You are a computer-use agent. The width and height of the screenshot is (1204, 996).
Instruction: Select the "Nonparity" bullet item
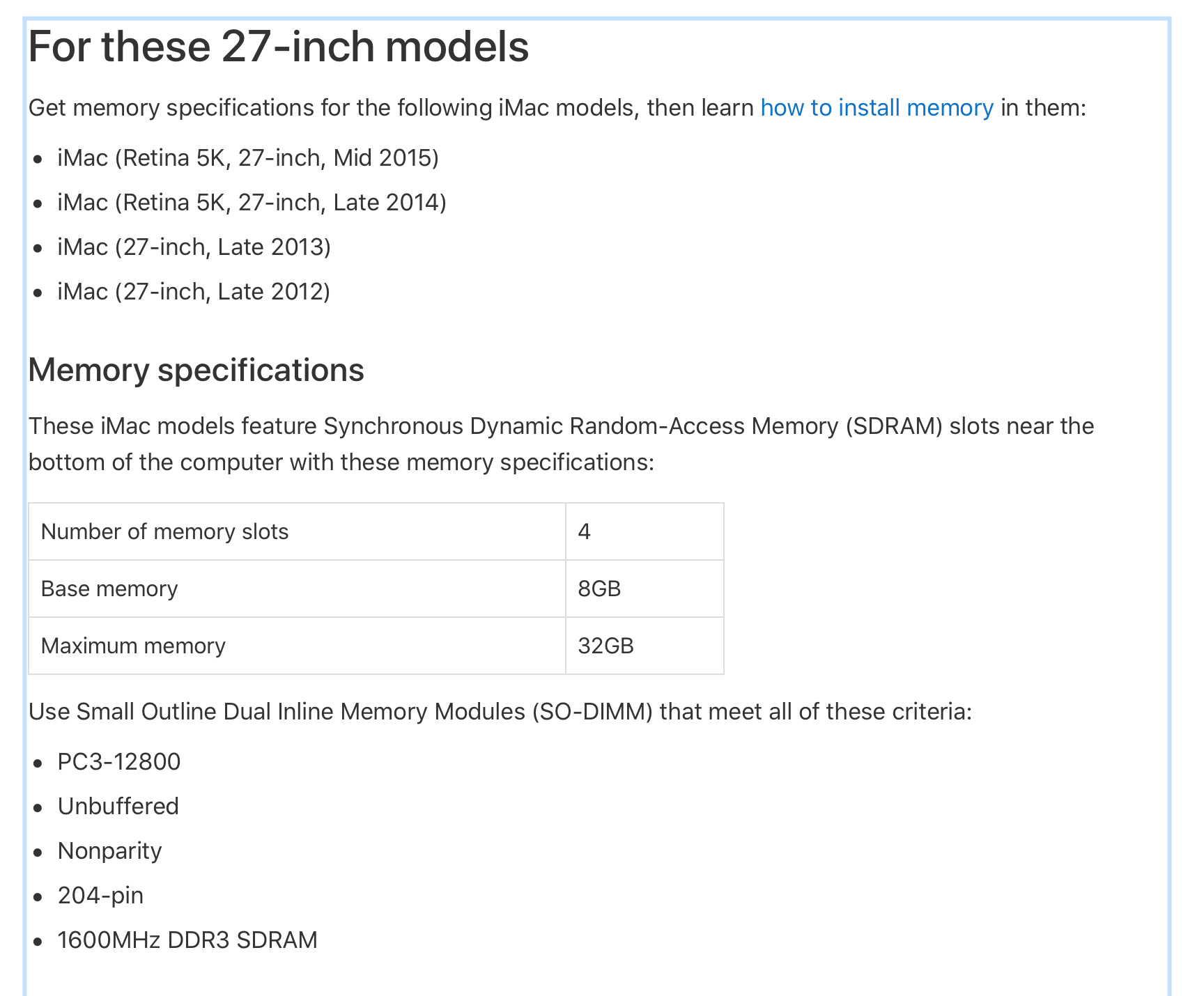coord(110,851)
